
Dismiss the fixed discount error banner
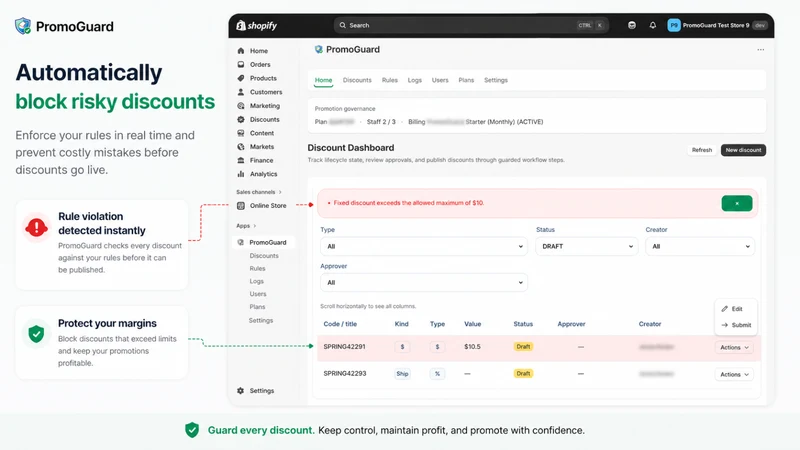pos(737,203)
